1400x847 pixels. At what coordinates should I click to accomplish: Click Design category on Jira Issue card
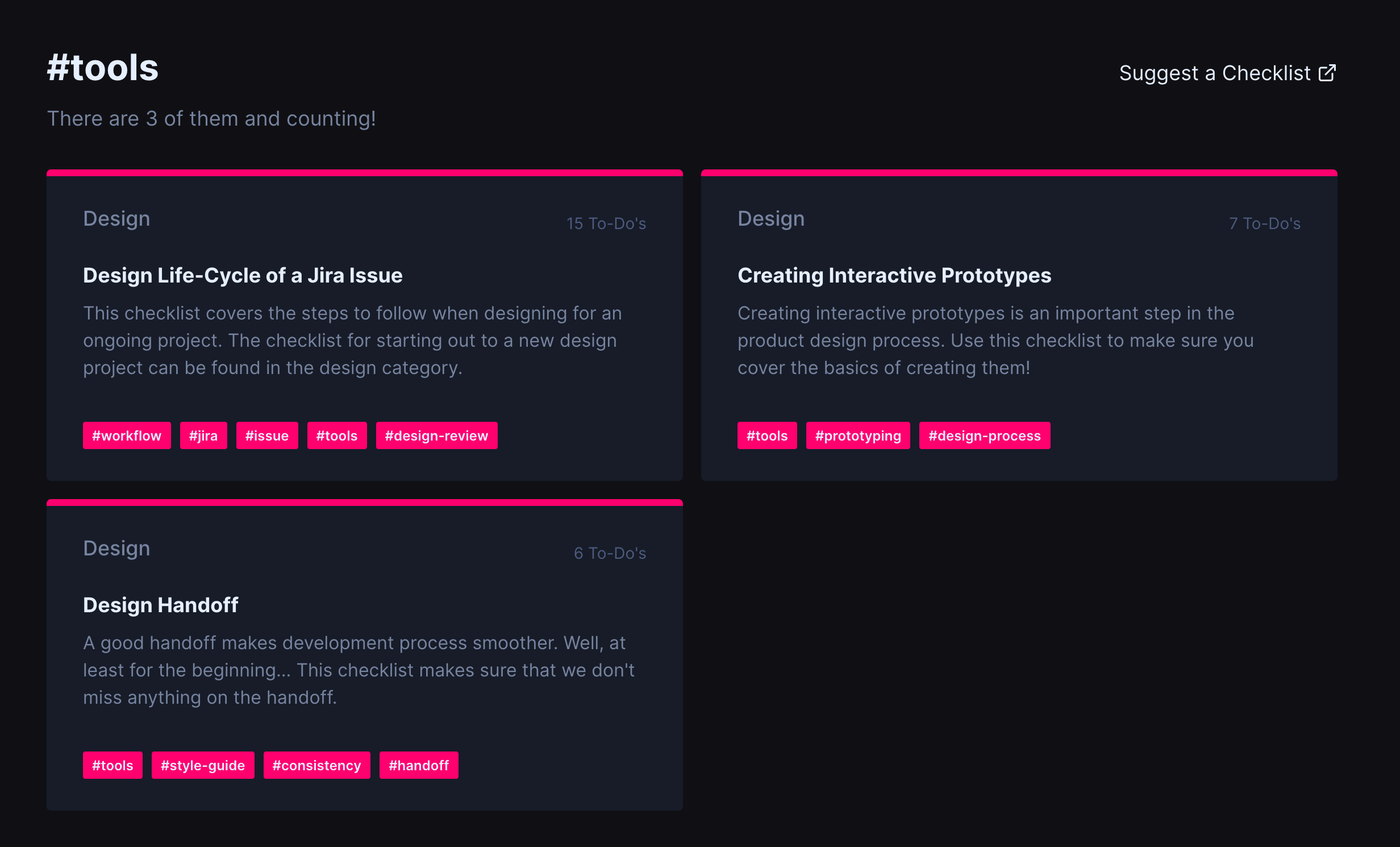[x=116, y=219]
